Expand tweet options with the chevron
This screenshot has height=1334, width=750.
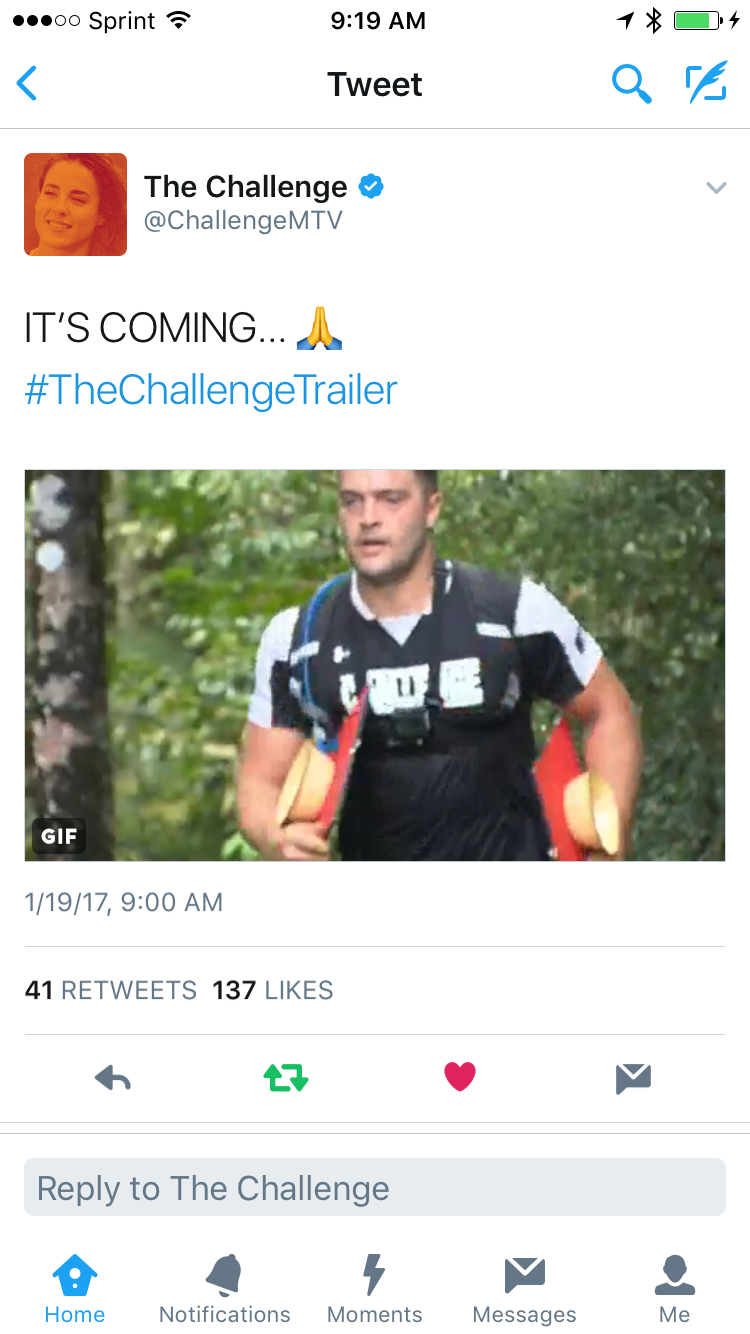[x=715, y=187]
